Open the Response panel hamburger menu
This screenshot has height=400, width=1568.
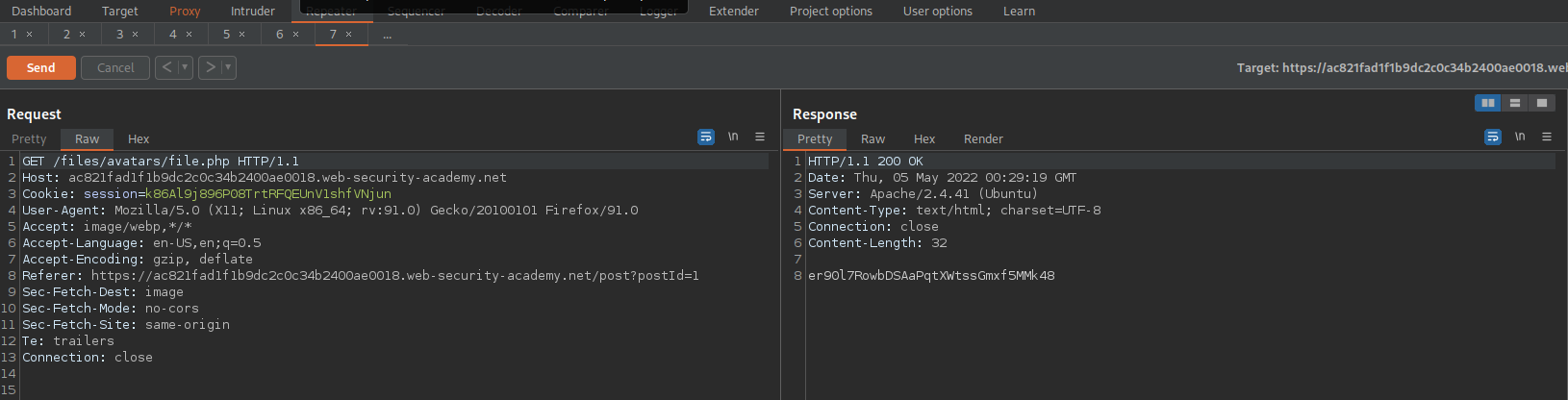tap(1547, 137)
